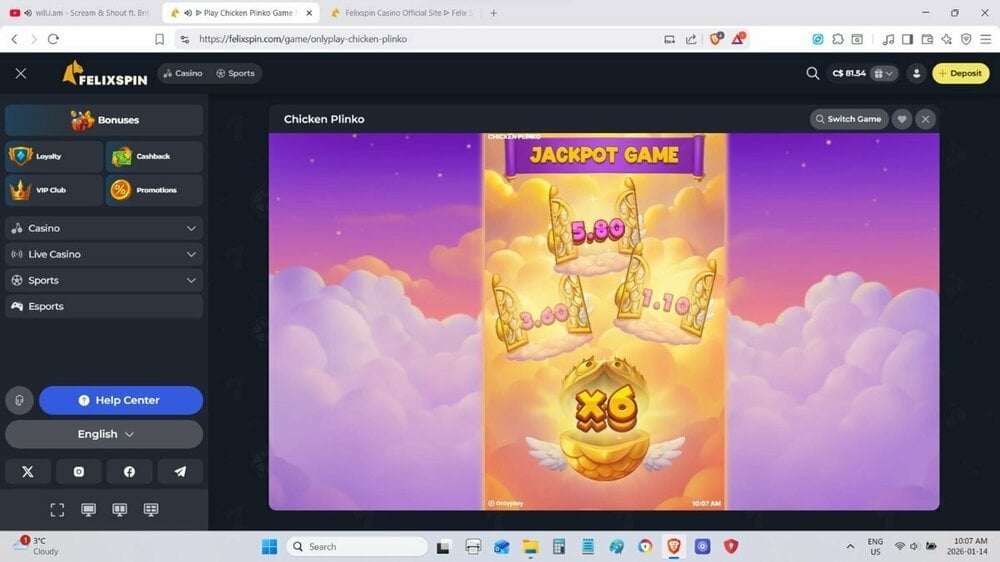Close the left sidebar menu with X
The width and height of the screenshot is (1000, 562).
pyautogui.click(x=21, y=73)
